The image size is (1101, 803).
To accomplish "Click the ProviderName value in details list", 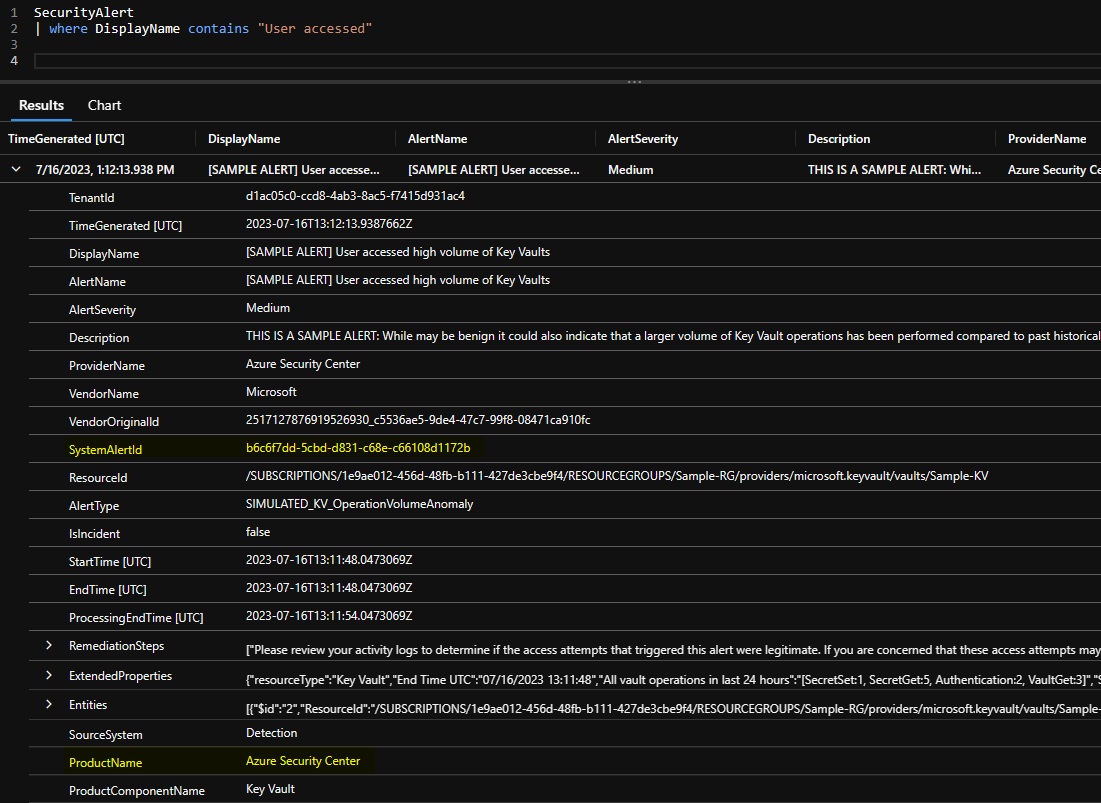I will tap(303, 364).
